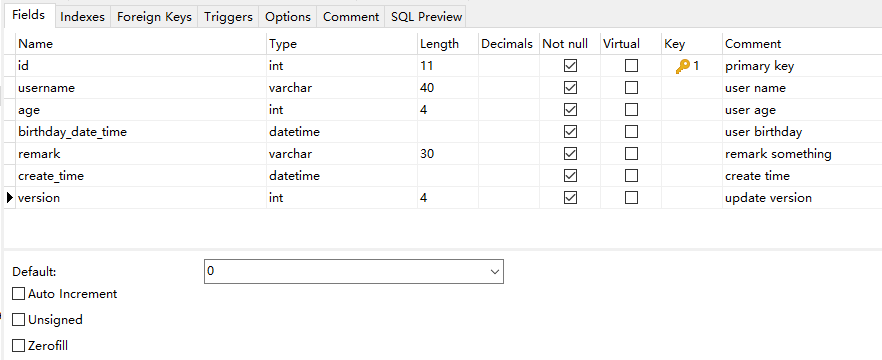Select the varchar type cell of username
This screenshot has height=360, width=882.
point(342,88)
